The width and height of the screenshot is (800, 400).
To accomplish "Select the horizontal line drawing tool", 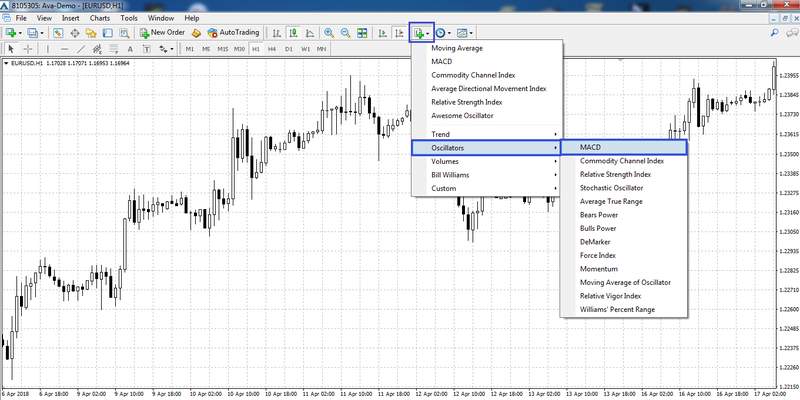I will 63,48.
